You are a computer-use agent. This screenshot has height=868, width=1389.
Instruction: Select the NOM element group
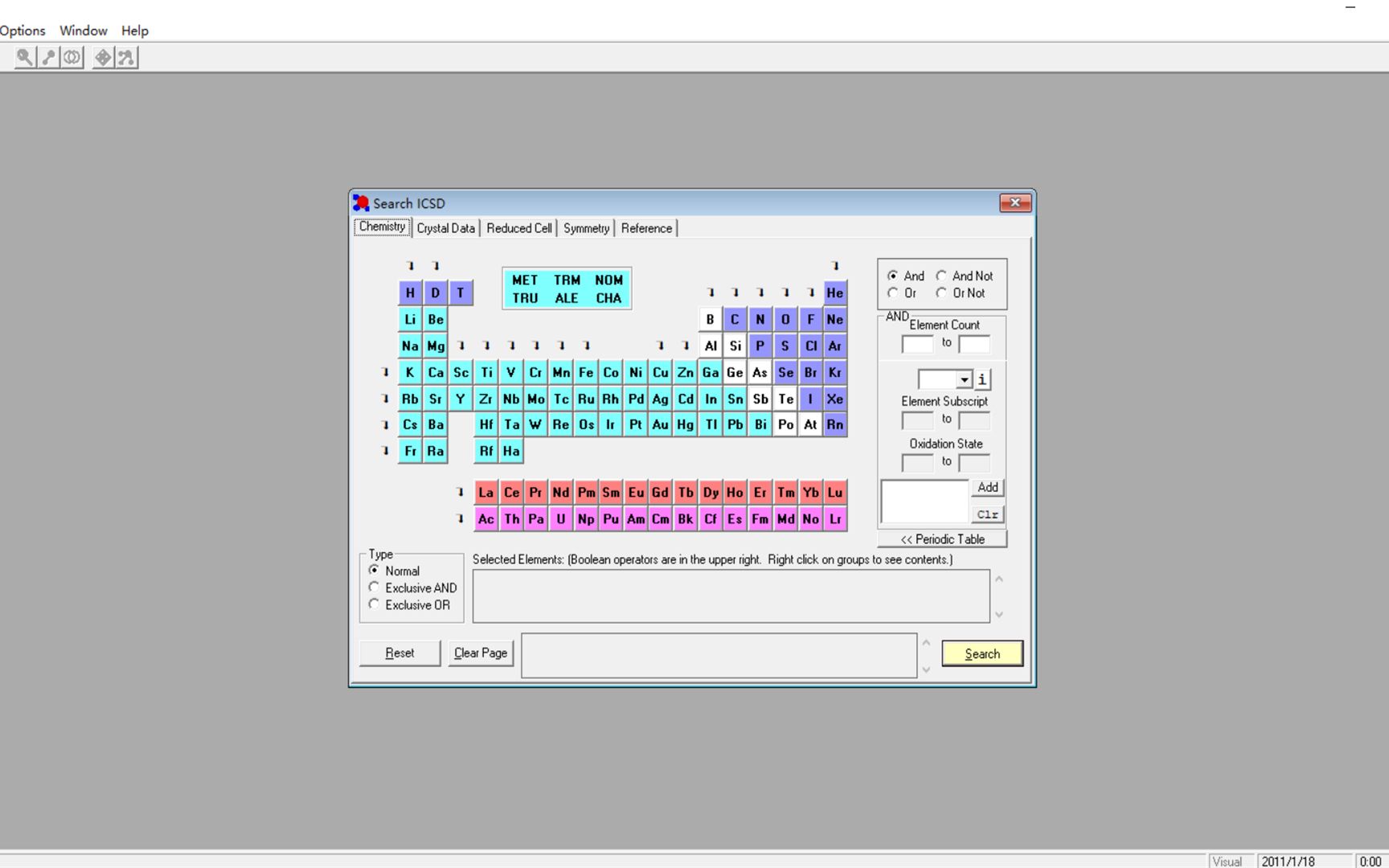pyautogui.click(x=608, y=280)
